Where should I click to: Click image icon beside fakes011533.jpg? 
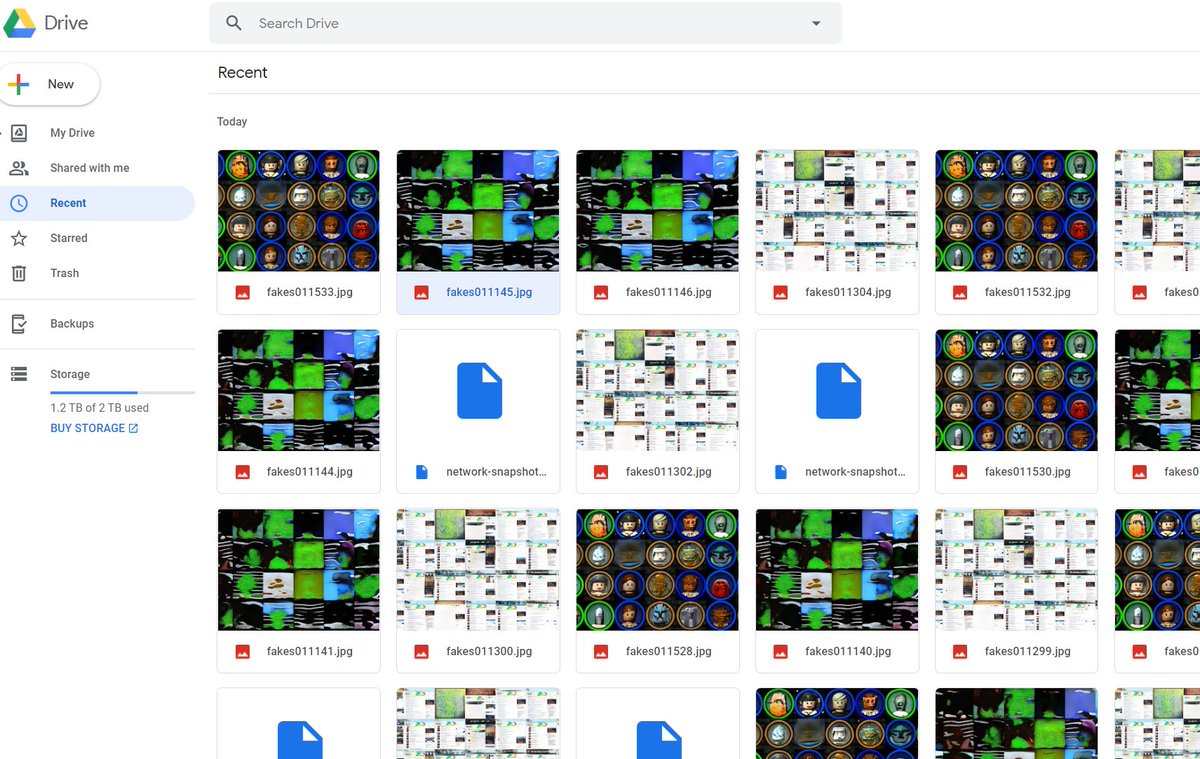[242, 293]
